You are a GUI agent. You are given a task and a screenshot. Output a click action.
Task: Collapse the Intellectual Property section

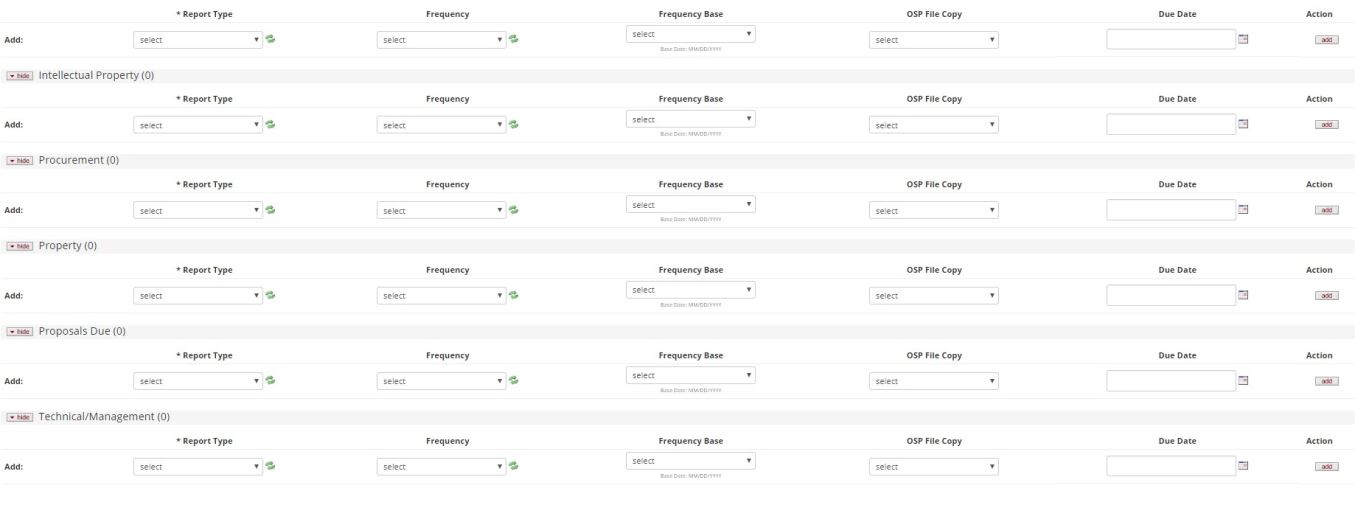(x=19, y=76)
